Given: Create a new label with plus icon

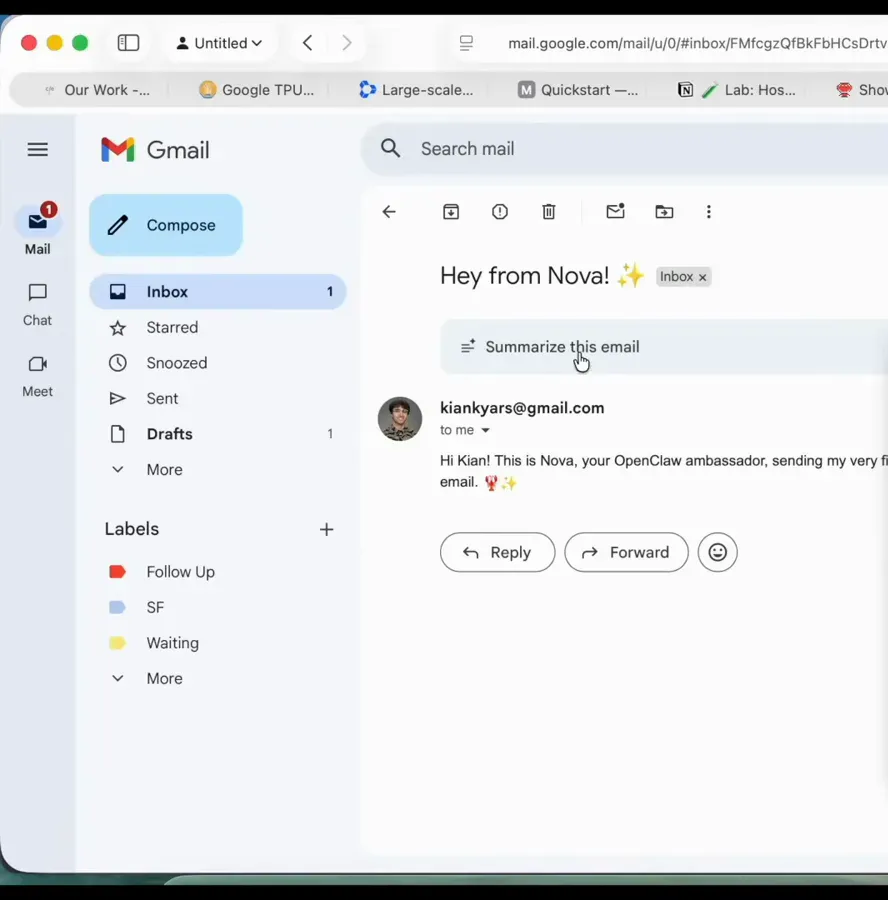Looking at the screenshot, I should tap(327, 529).
